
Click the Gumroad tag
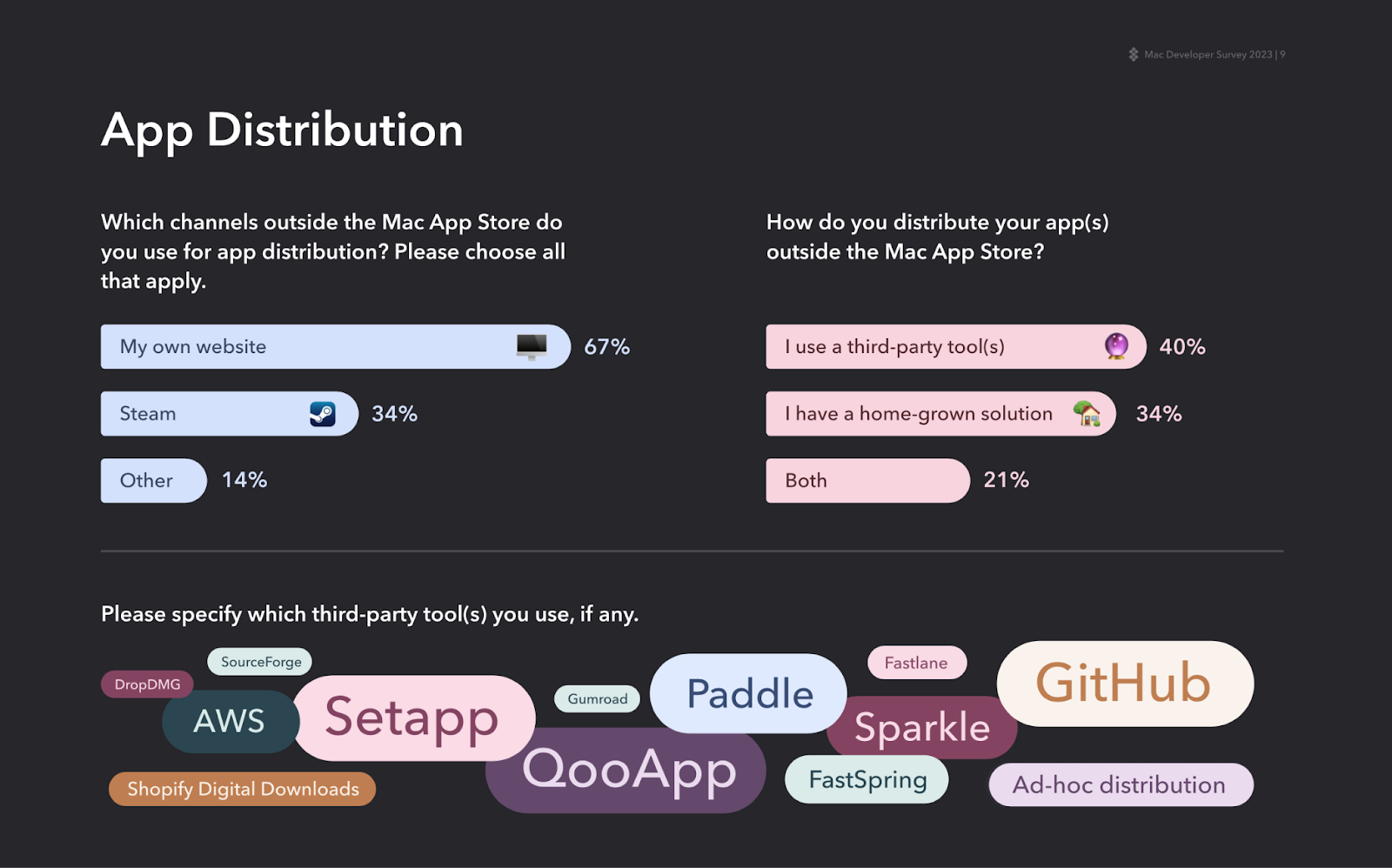597,698
